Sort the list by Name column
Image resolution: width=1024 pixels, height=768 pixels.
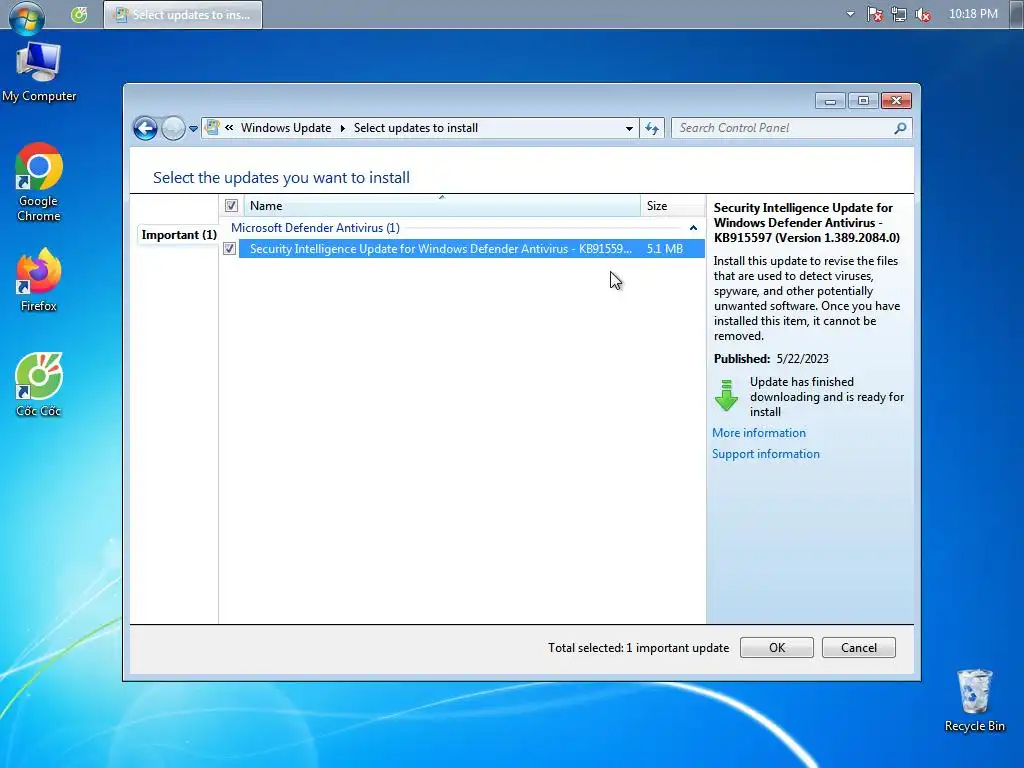coord(442,206)
